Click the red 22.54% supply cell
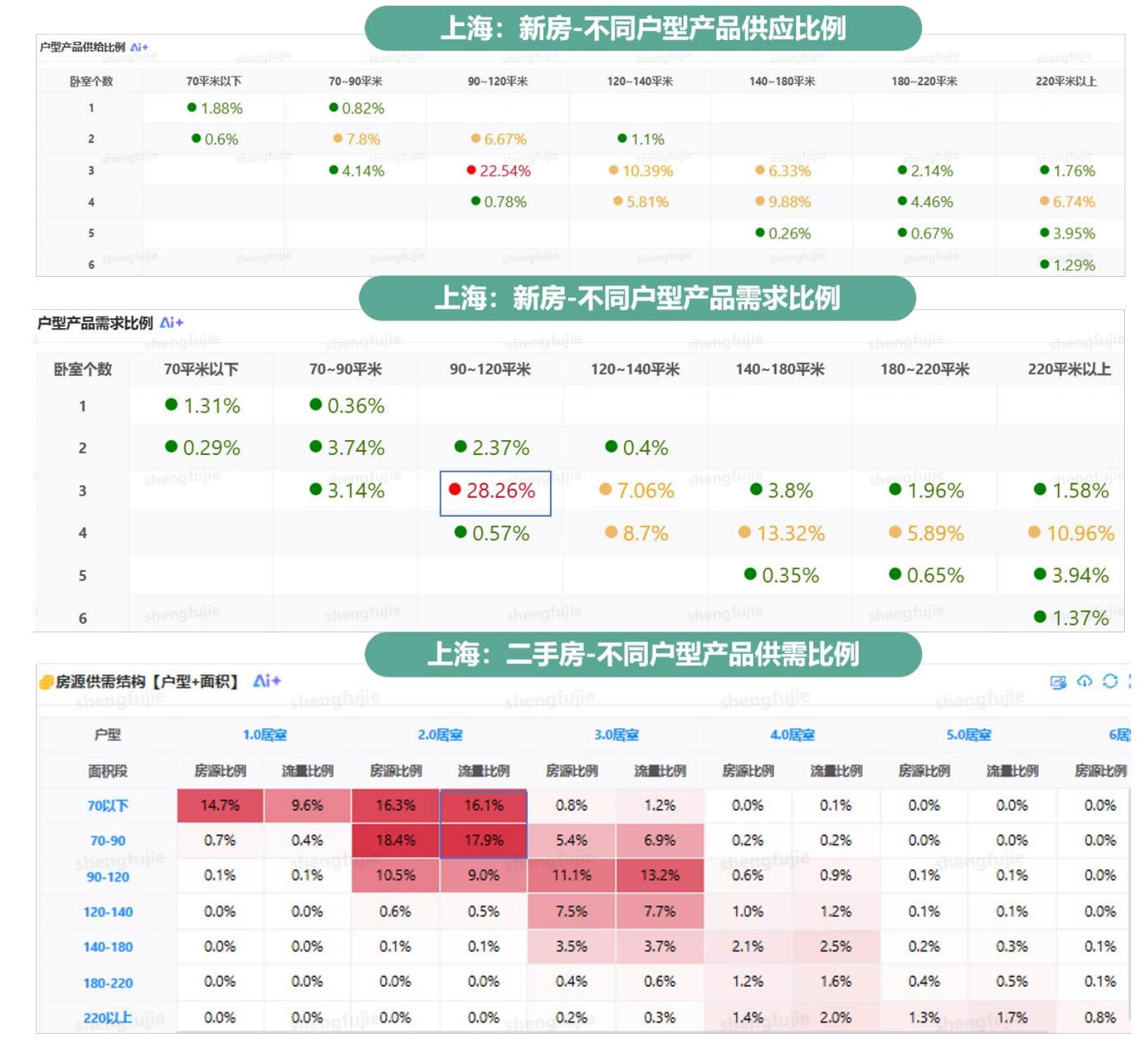The width and height of the screenshot is (1148, 1052). (x=499, y=170)
